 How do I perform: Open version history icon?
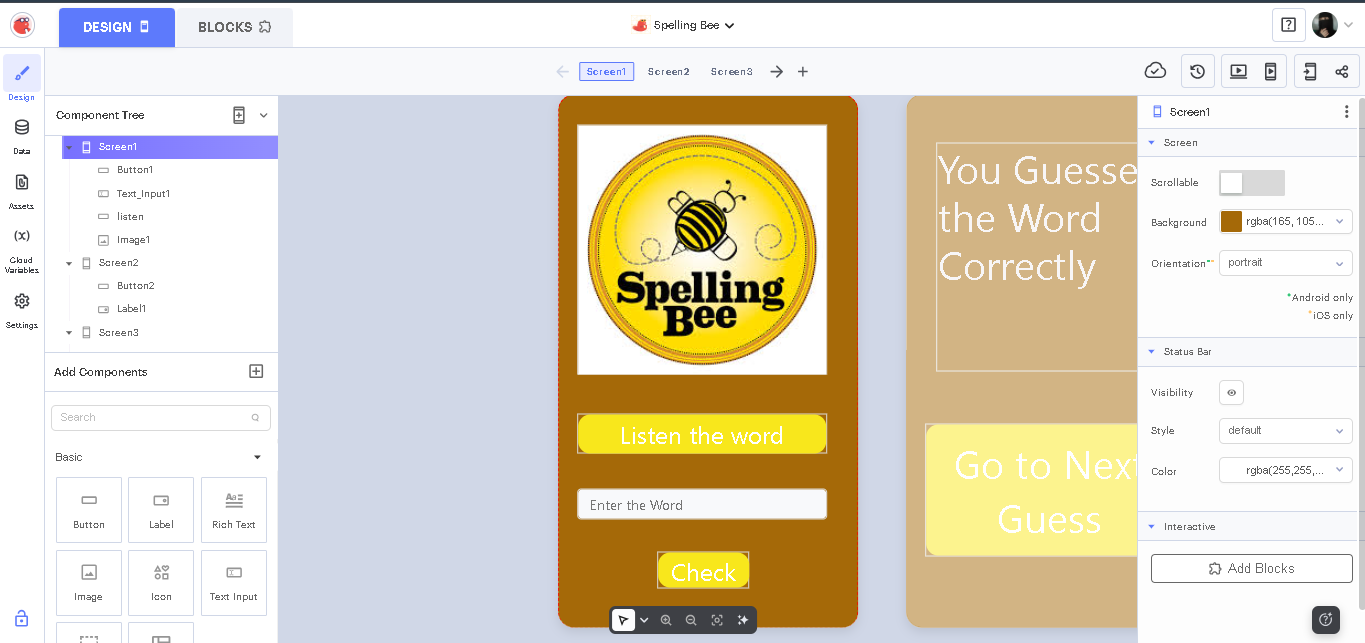tap(1197, 71)
